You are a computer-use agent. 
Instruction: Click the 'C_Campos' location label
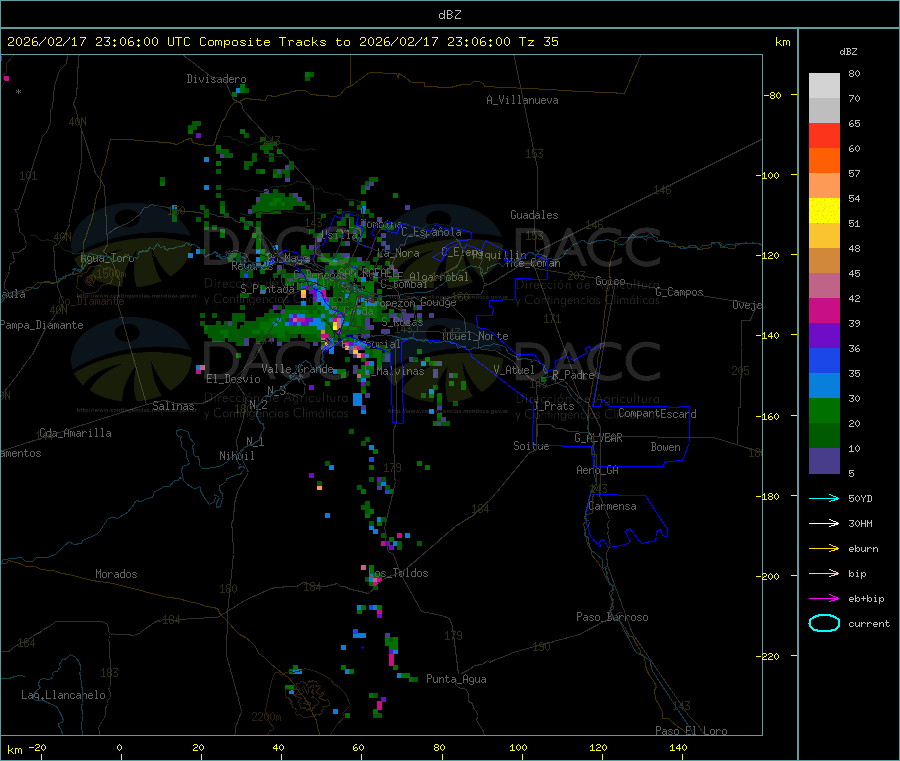click(680, 292)
